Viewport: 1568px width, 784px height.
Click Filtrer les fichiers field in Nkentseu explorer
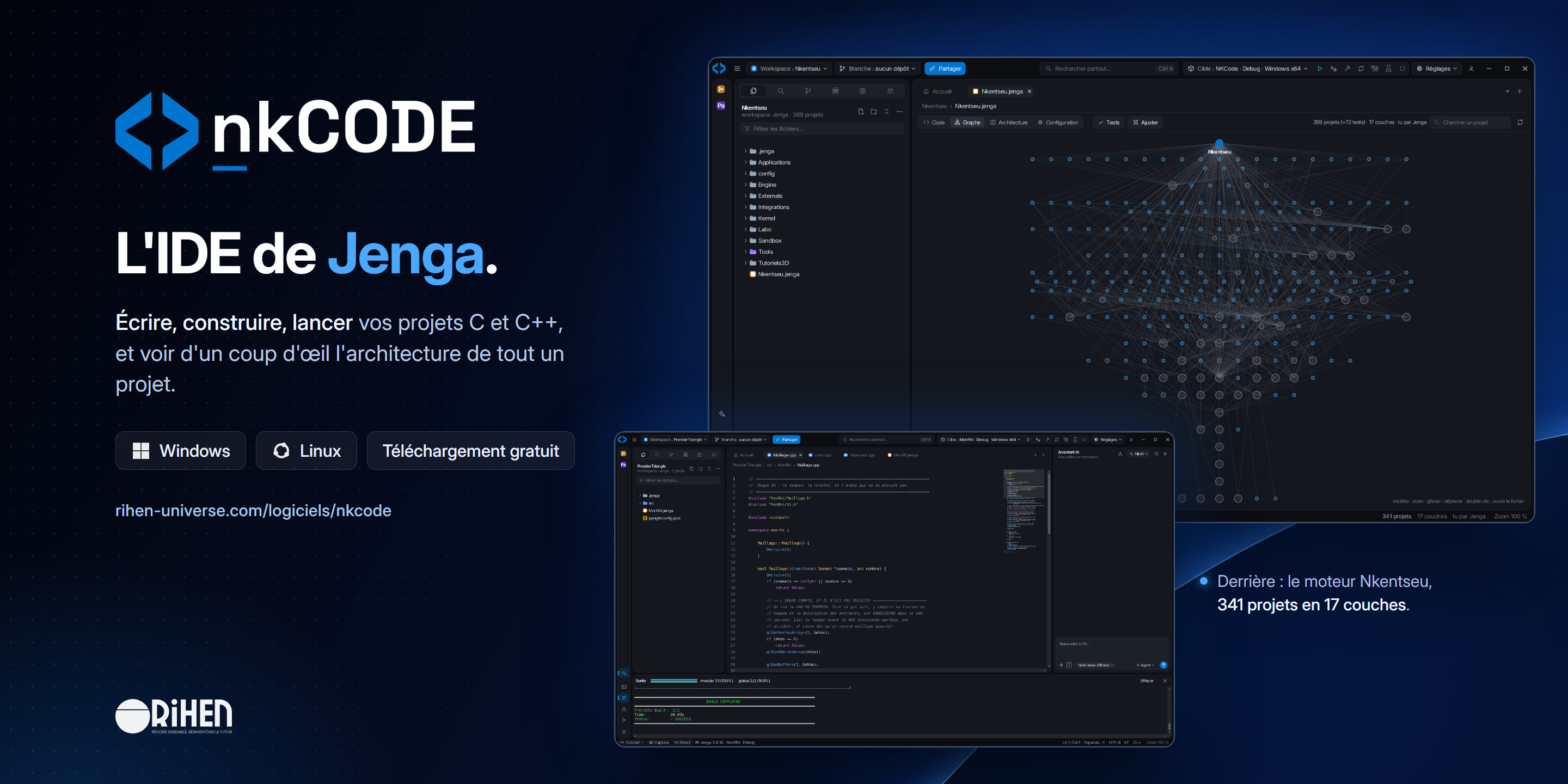click(x=821, y=128)
